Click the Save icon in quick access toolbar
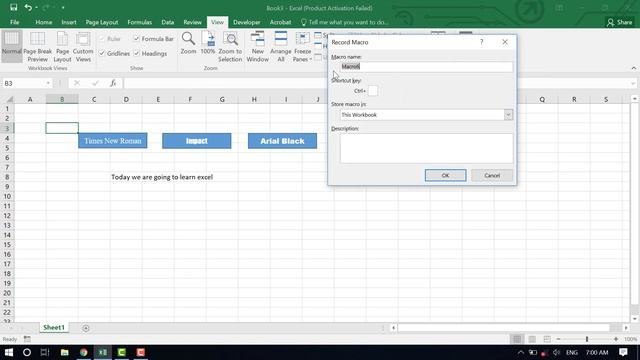Image resolution: width=640 pixels, height=360 pixels. click(13, 7)
